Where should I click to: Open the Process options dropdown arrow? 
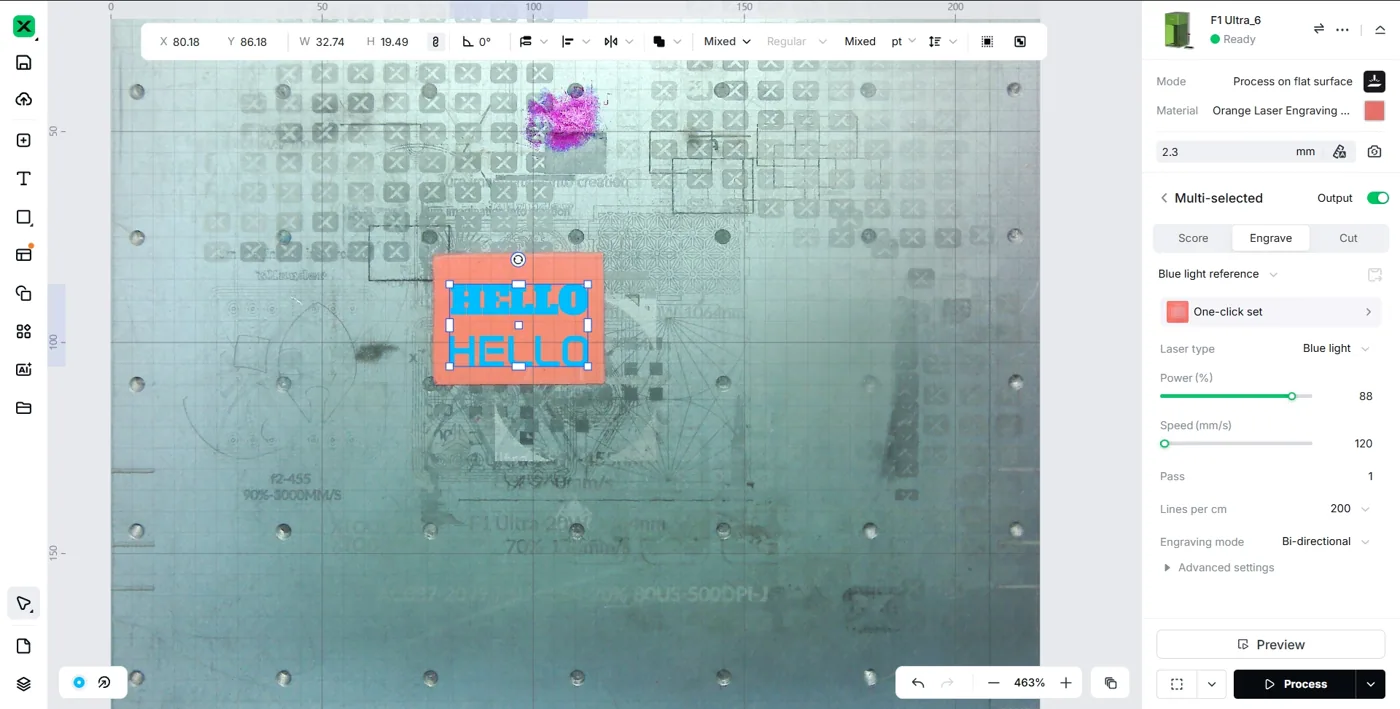[x=1371, y=684]
